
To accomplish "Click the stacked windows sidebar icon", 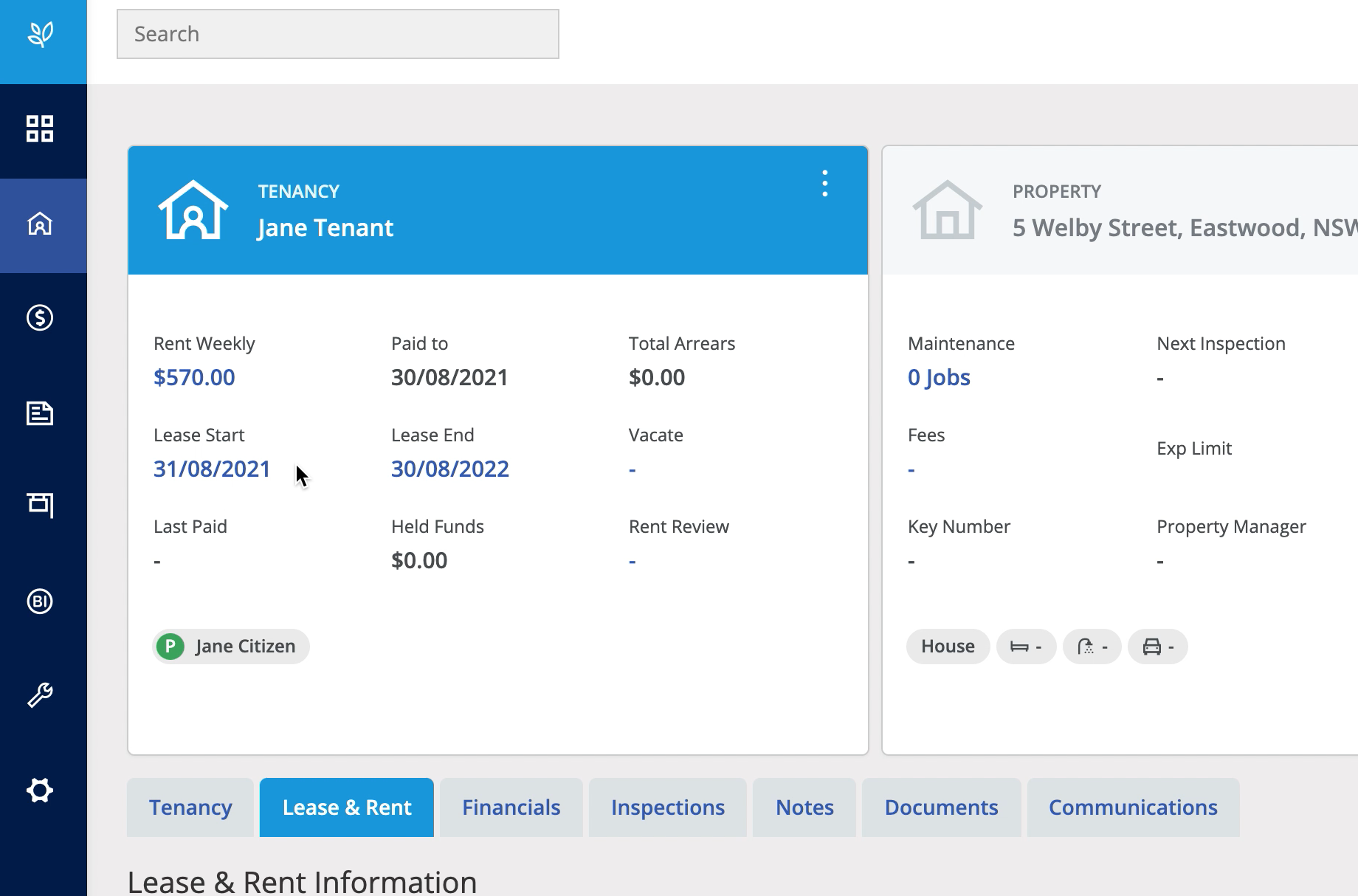I will tap(40, 506).
